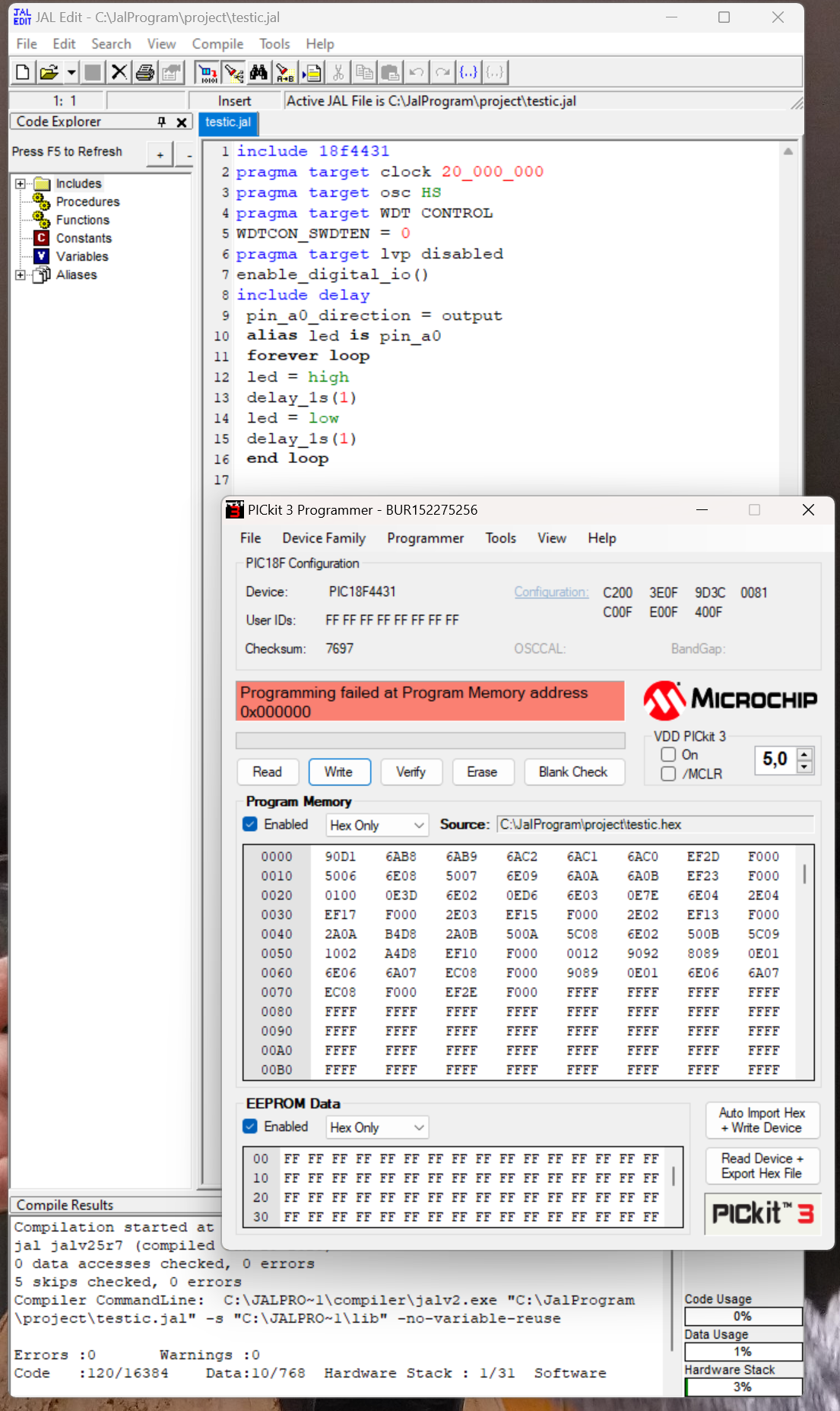This screenshot has width=840, height=1411.
Task: Increase VDD voltage with up stepper arrow
Action: coord(805,754)
